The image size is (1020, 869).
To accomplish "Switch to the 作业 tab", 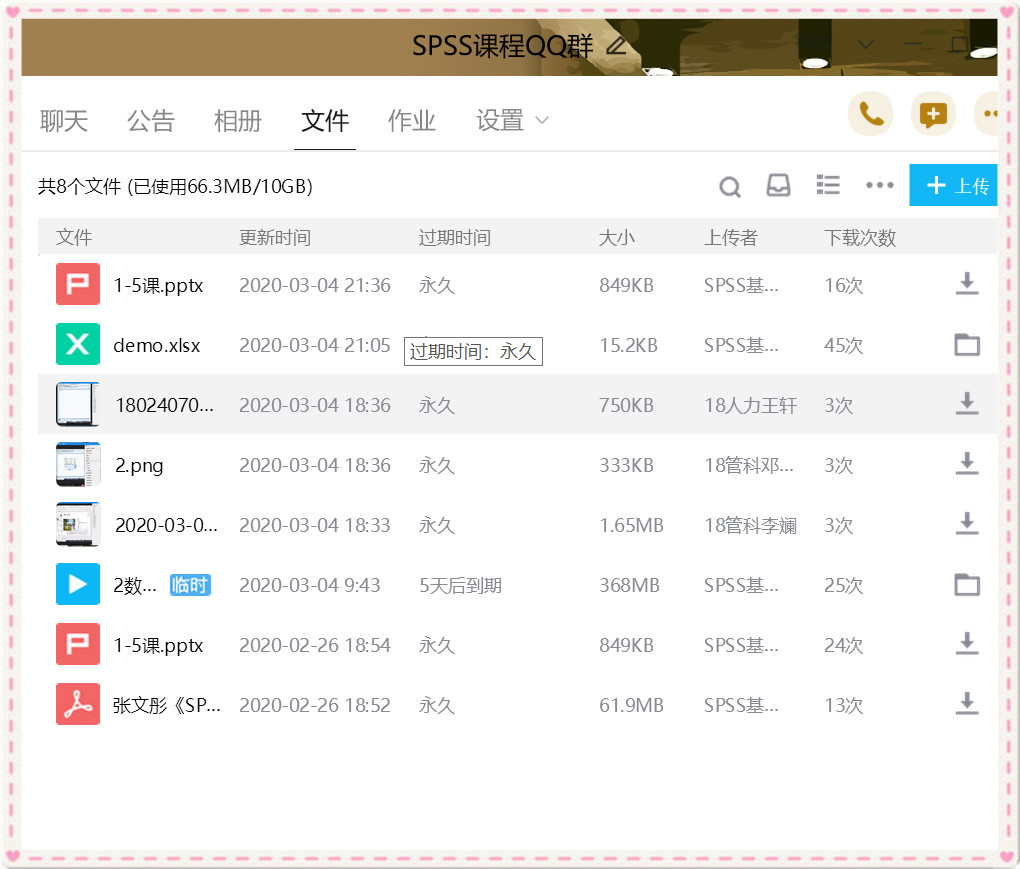I will tap(412, 121).
